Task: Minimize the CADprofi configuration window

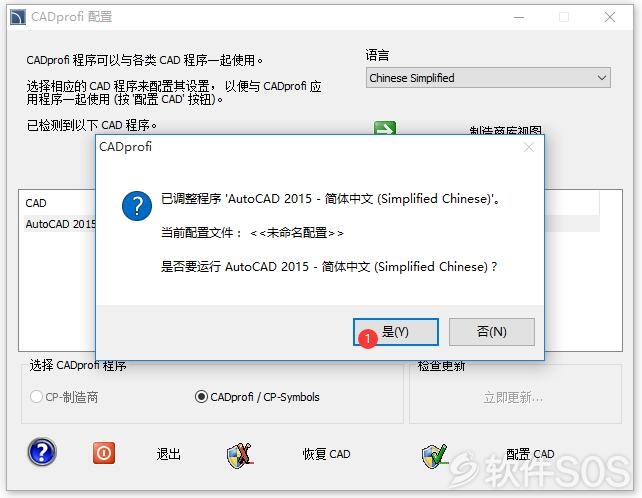Action: coord(519,17)
